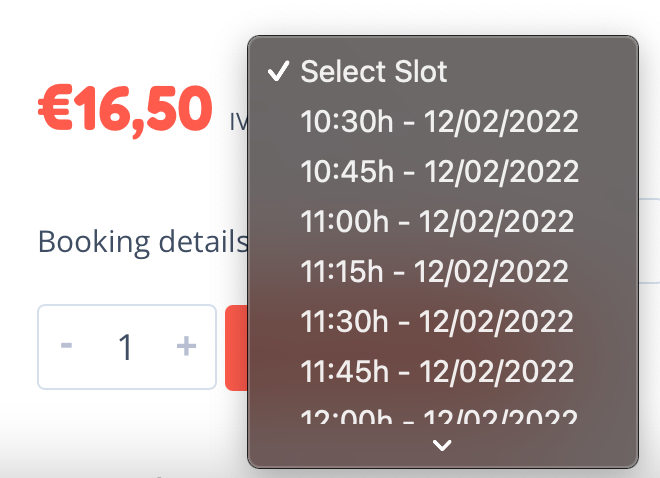Select the 10:30h - 12/02/2022 slot
The width and height of the screenshot is (660, 478).
(x=439, y=121)
